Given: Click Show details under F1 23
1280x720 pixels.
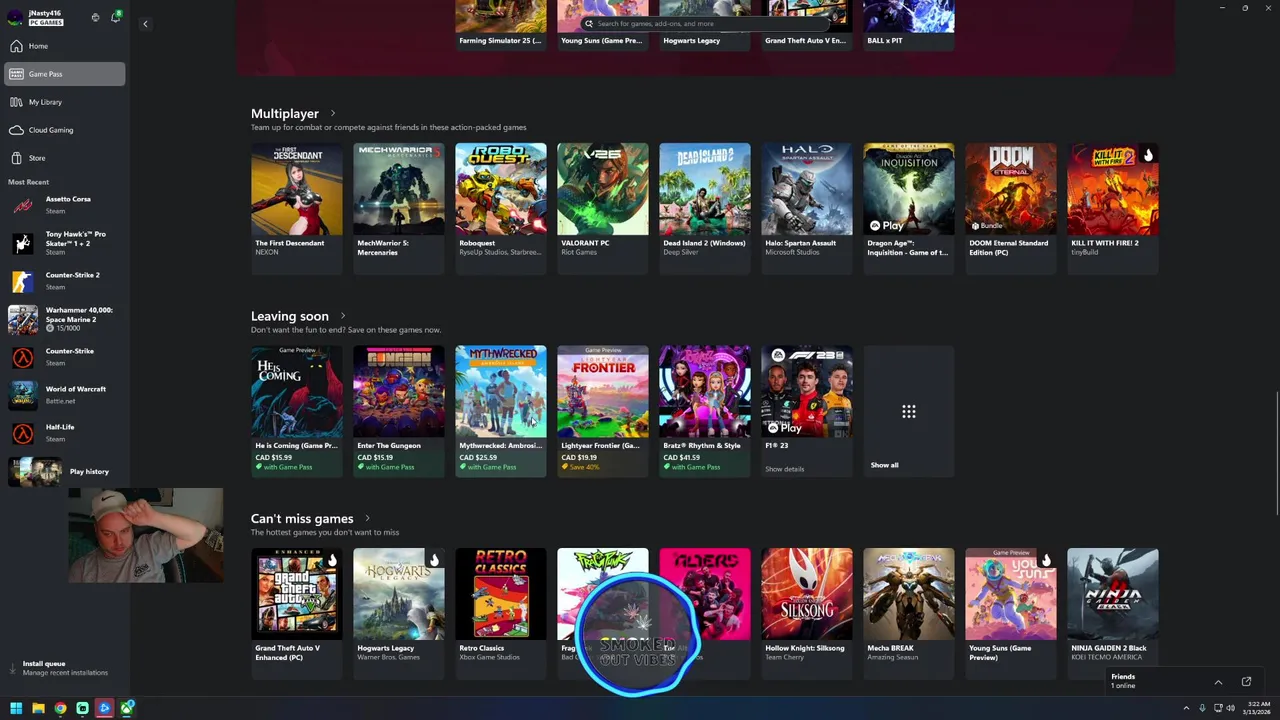Looking at the screenshot, I should tap(784, 469).
